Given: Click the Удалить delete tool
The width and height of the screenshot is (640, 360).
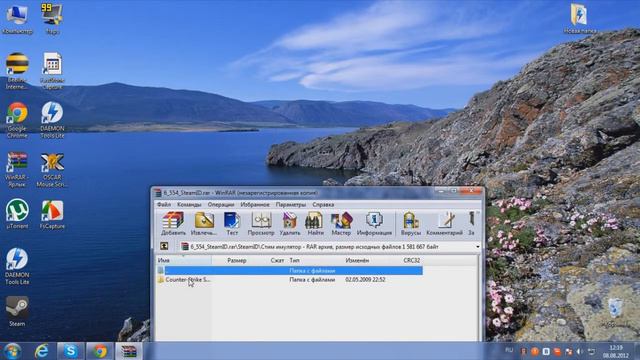Looking at the screenshot, I should click(x=290, y=224).
